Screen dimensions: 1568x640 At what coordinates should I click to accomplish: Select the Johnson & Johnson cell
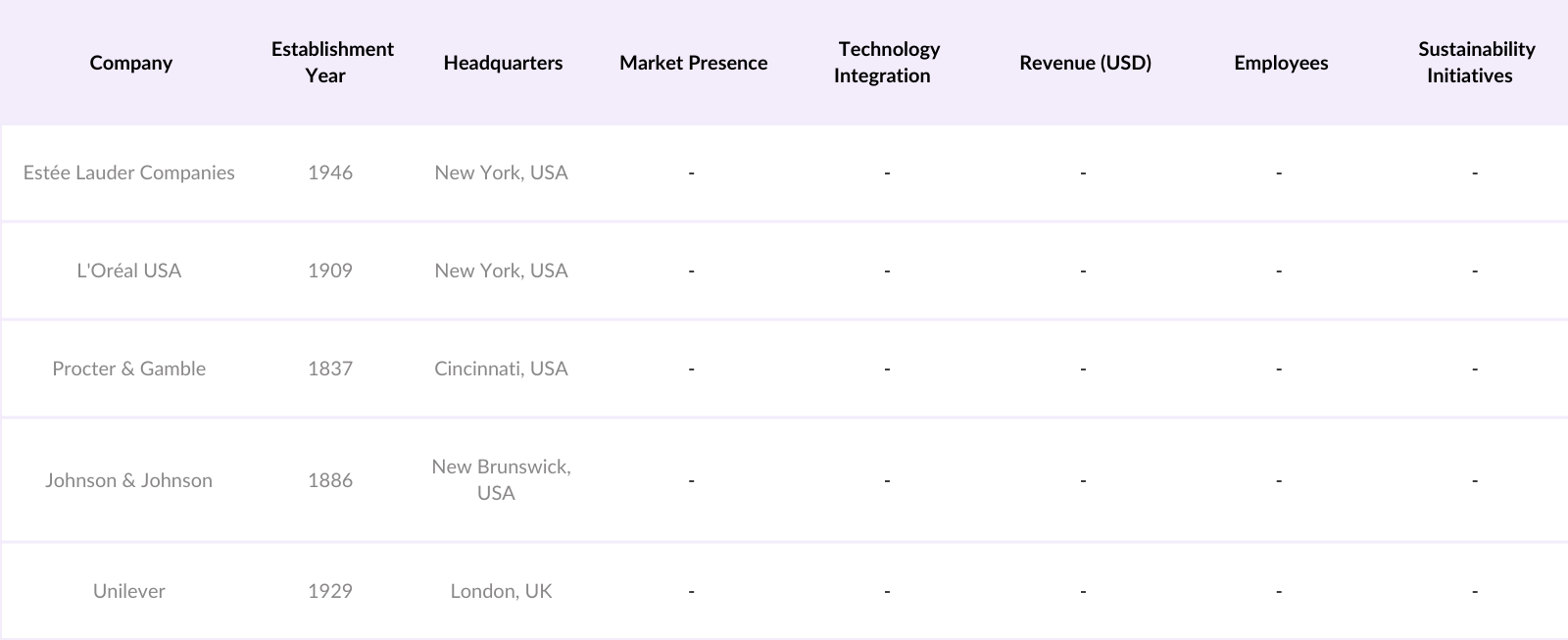point(129,480)
